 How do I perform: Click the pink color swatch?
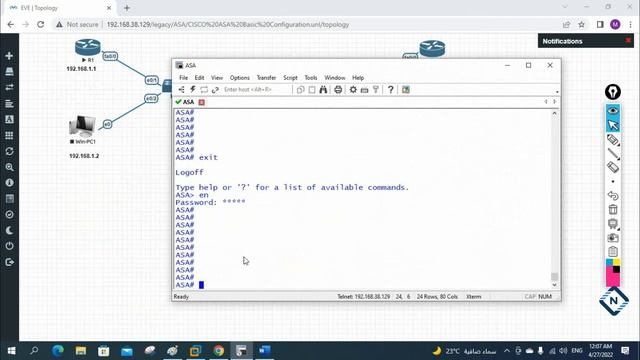coord(613,280)
